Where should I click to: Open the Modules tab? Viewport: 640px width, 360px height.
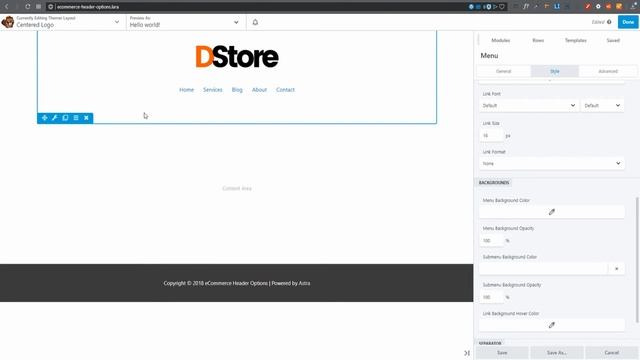(500, 40)
